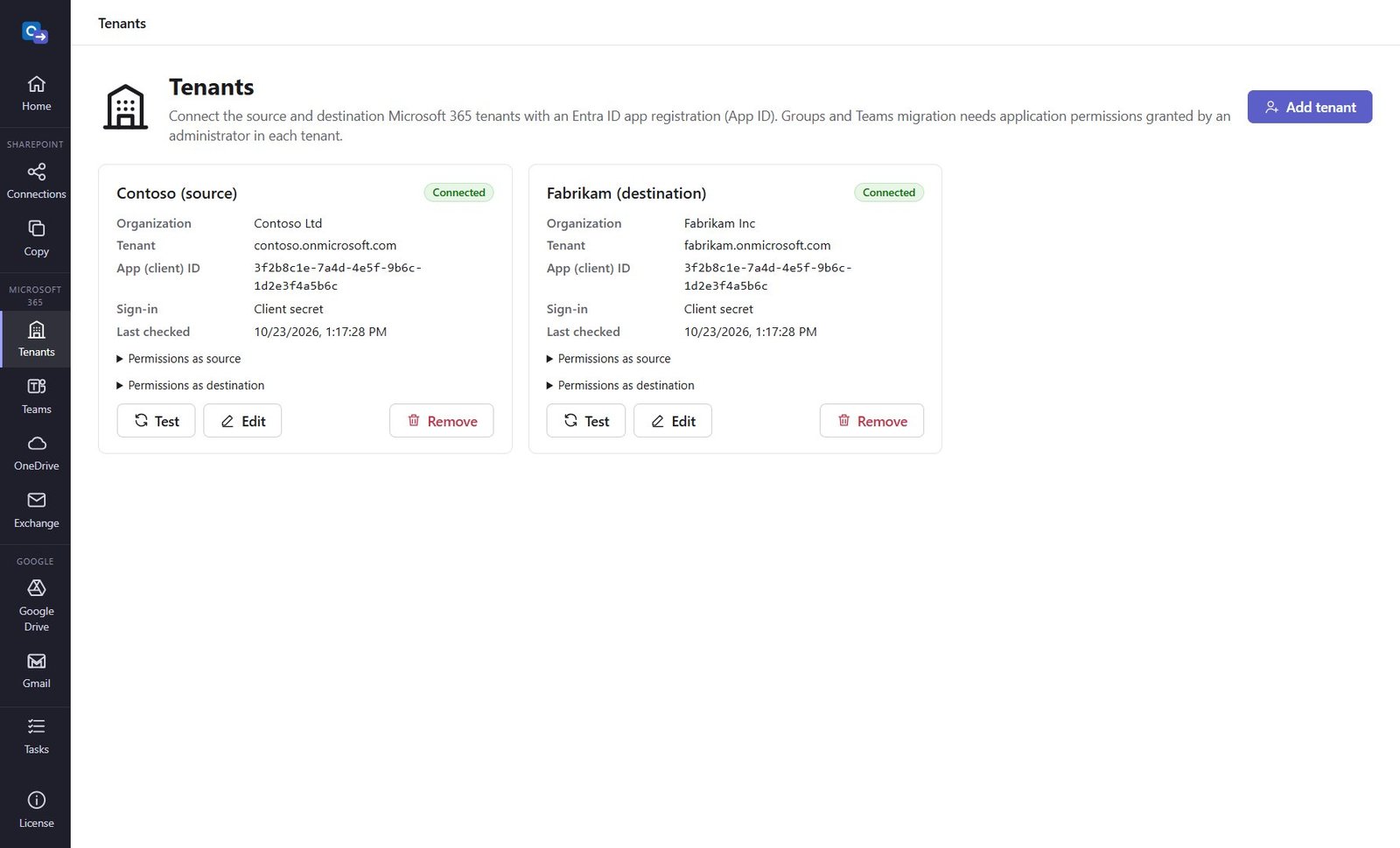Viewport: 1400px width, 848px height.
Task: Click fabrikam.onmicrosoft.com tenant domain
Action: [757, 246]
